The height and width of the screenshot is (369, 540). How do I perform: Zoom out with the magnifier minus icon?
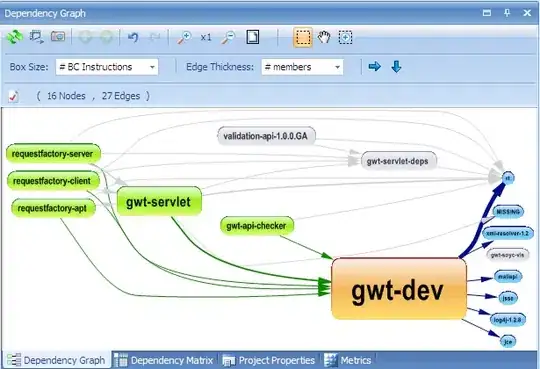tap(228, 37)
